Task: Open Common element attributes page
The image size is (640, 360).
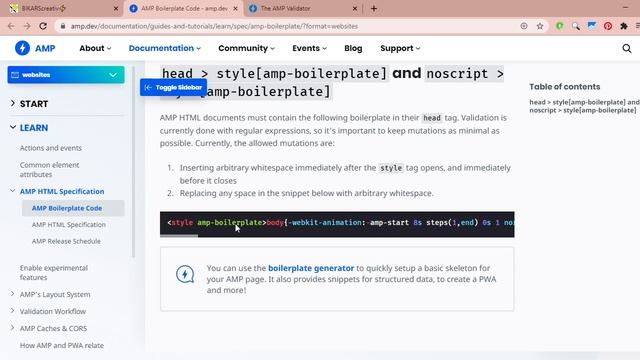Action: (x=49, y=169)
